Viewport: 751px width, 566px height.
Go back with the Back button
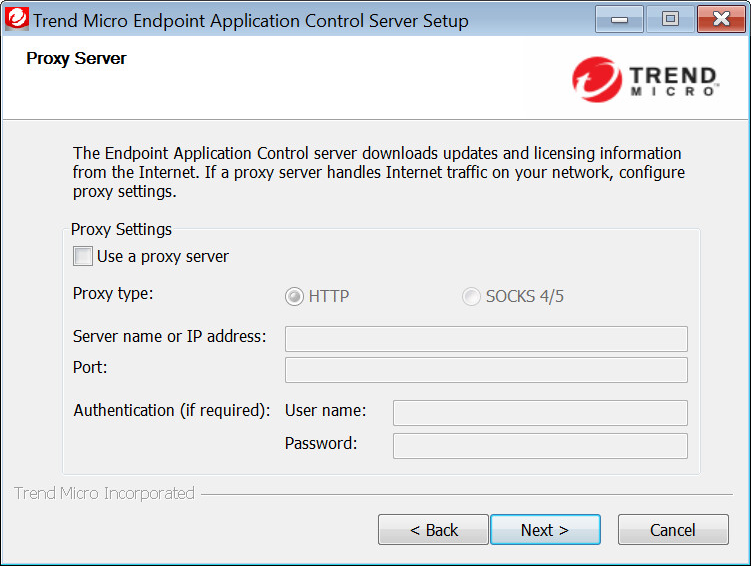coord(433,530)
